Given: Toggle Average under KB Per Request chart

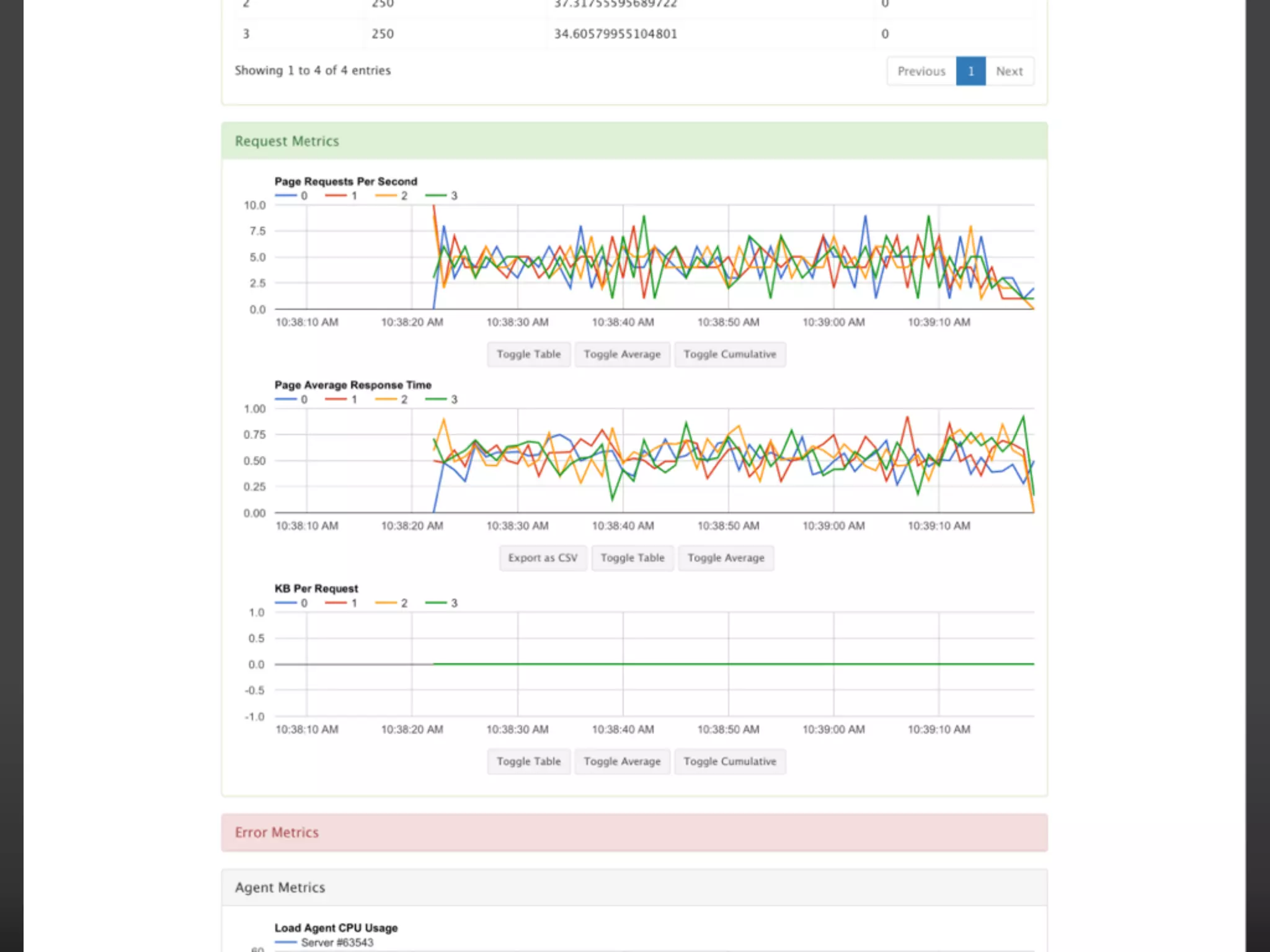Looking at the screenshot, I should point(622,761).
